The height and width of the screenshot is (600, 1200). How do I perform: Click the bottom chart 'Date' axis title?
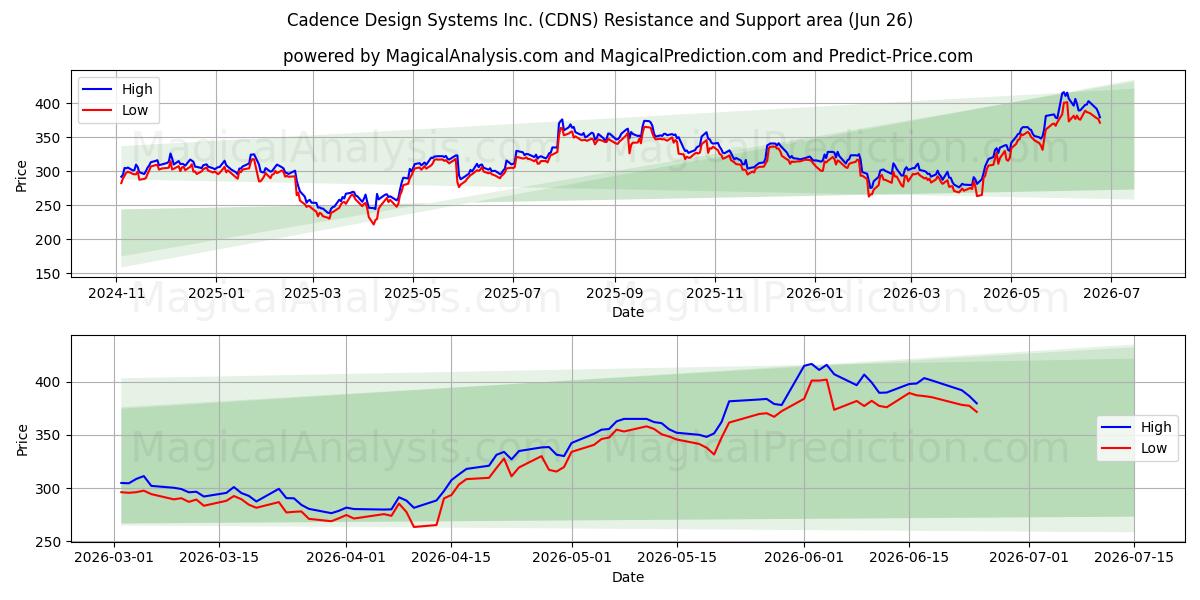pyautogui.click(x=628, y=577)
